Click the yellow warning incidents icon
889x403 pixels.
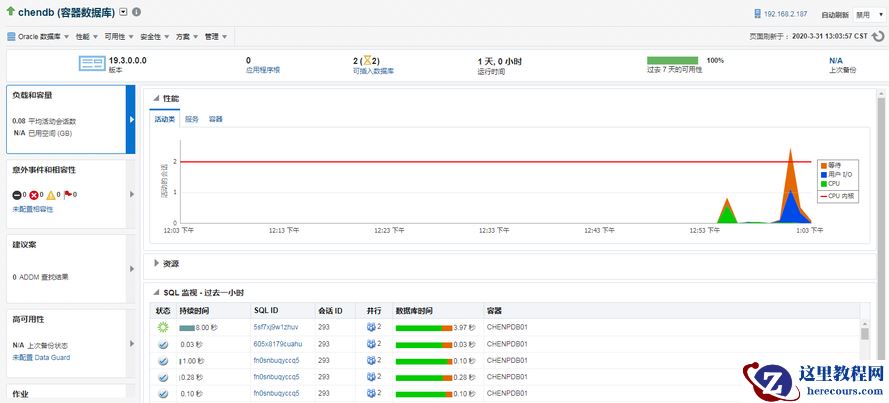point(51,195)
